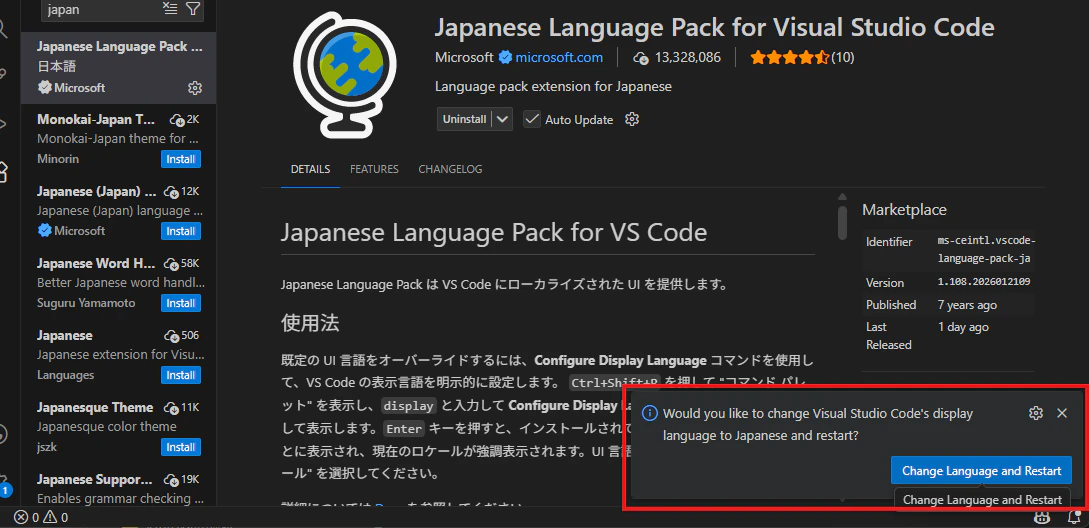Dismiss the language change notification with X
Viewport: 1089px width, 528px height.
pos(1062,413)
